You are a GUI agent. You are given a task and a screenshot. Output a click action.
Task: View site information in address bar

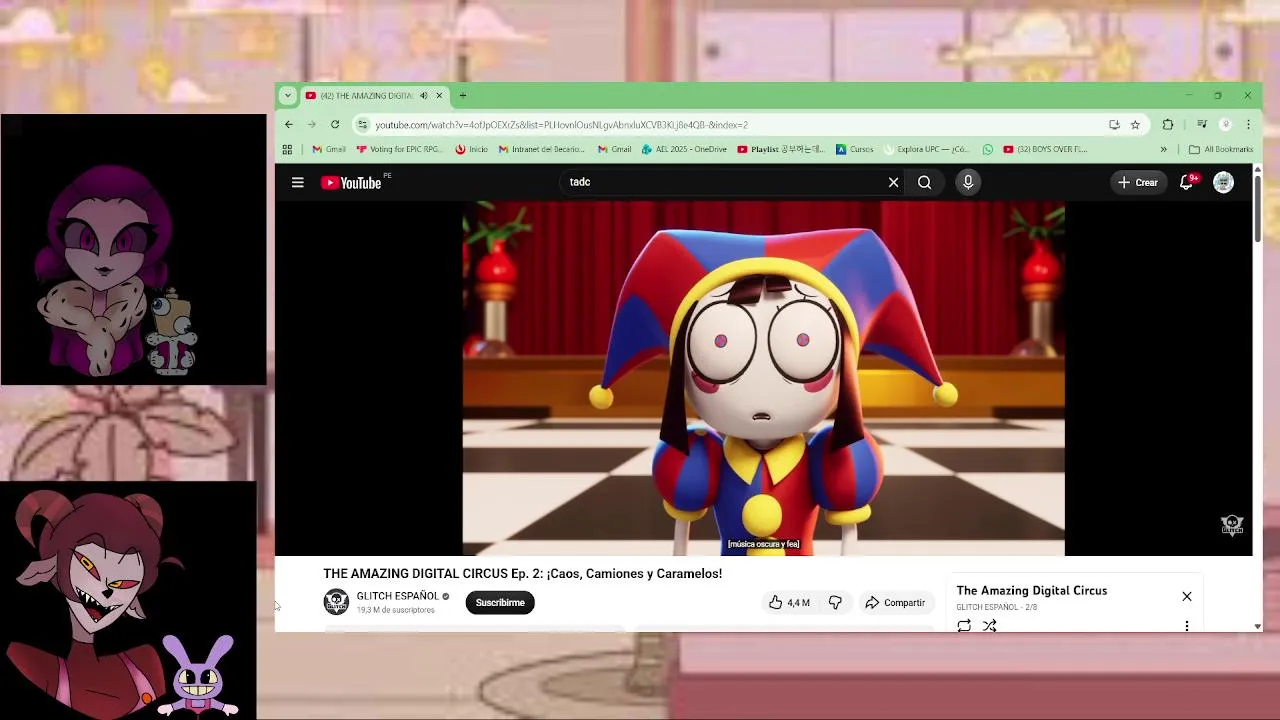(362, 124)
